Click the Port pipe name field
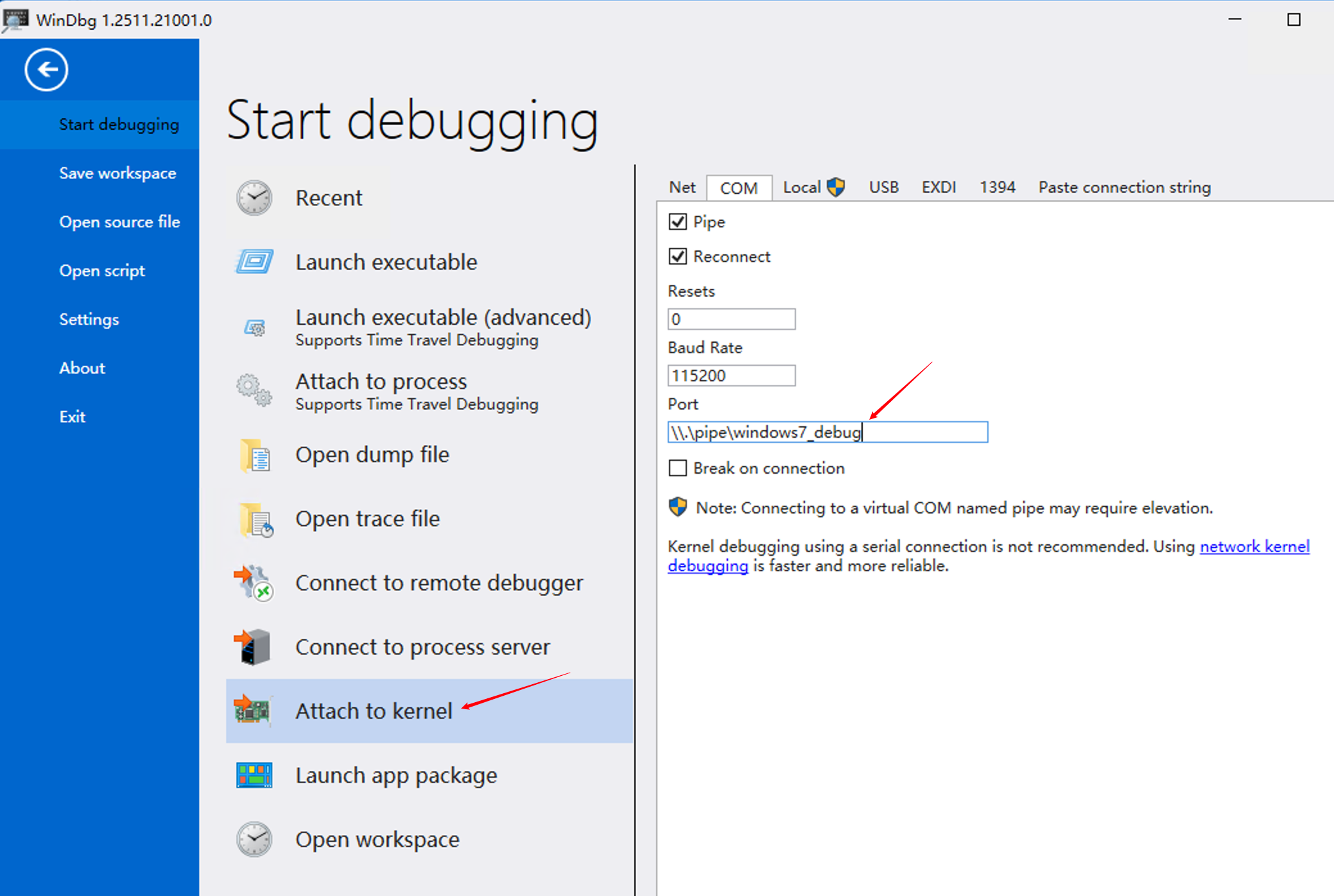Image resolution: width=1334 pixels, height=896 pixels. (827, 432)
